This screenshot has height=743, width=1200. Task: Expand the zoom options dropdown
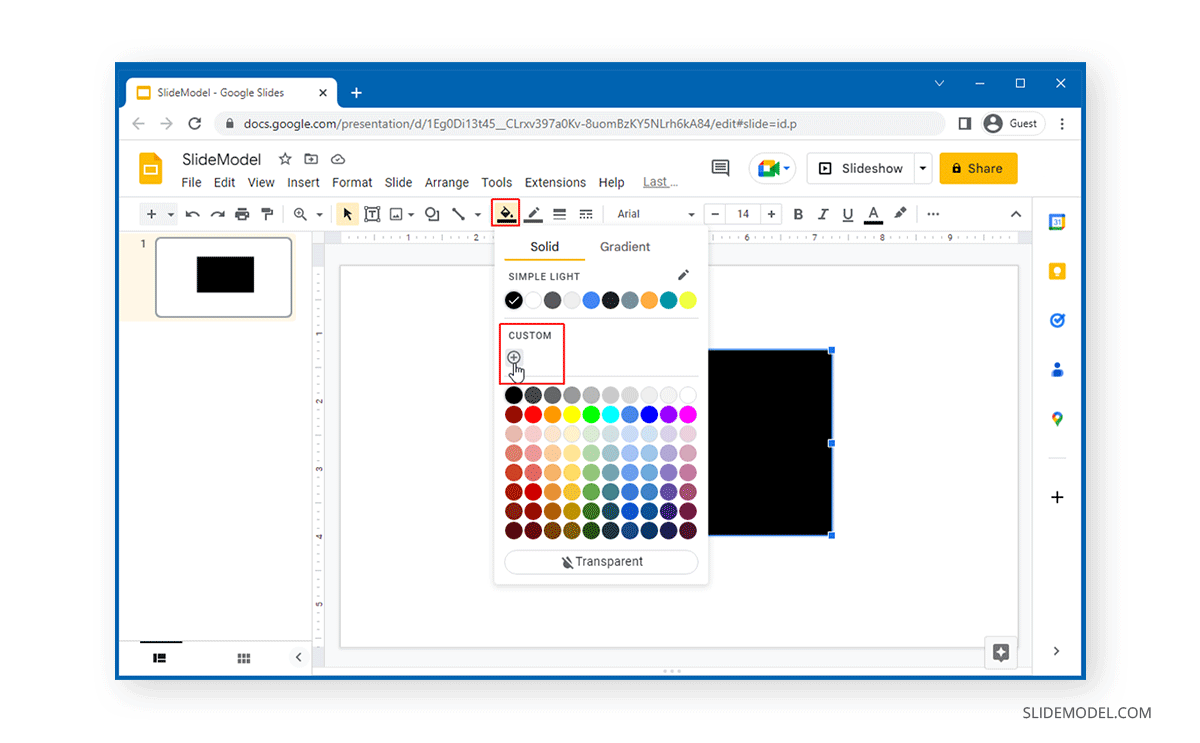click(318, 213)
